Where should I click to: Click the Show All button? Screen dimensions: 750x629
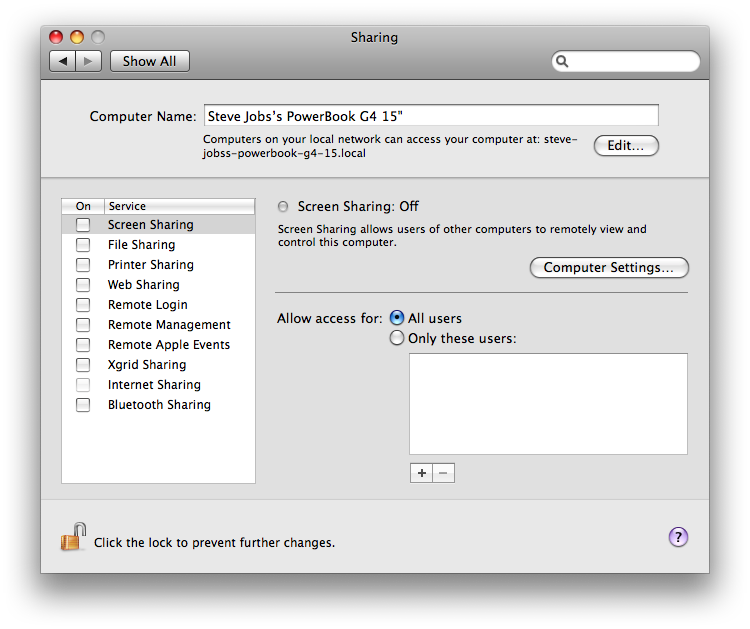point(150,61)
